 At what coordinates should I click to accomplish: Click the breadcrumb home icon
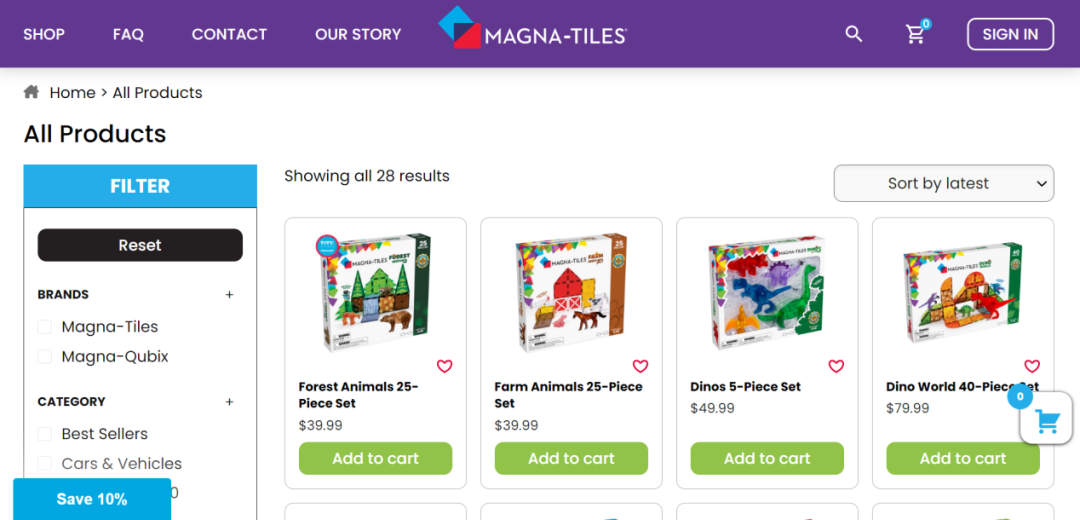tap(32, 92)
